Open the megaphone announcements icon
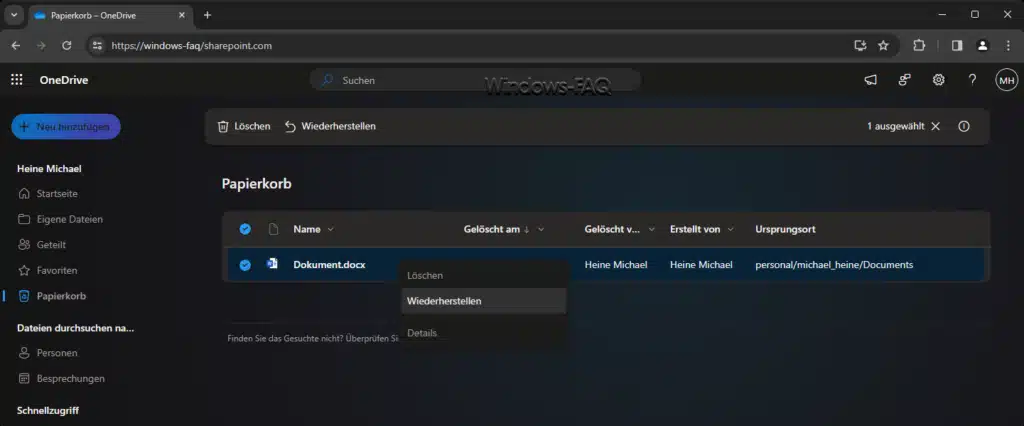This screenshot has height=426, width=1024. (871, 80)
